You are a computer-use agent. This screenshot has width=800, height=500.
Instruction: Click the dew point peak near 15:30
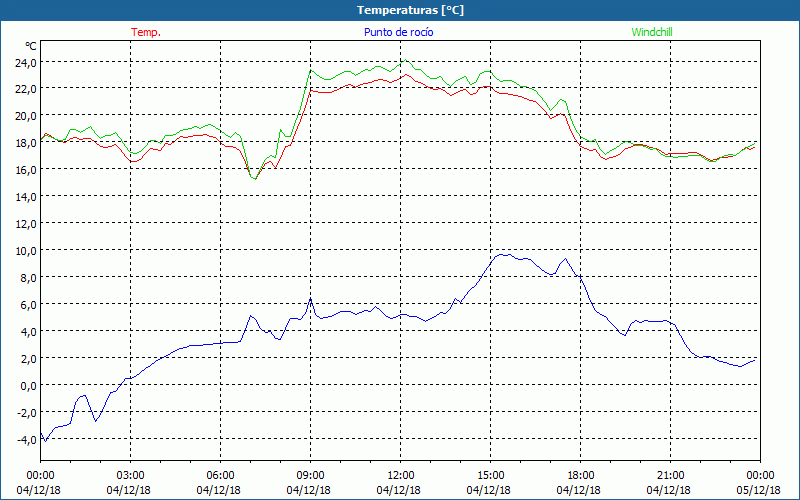click(x=504, y=255)
